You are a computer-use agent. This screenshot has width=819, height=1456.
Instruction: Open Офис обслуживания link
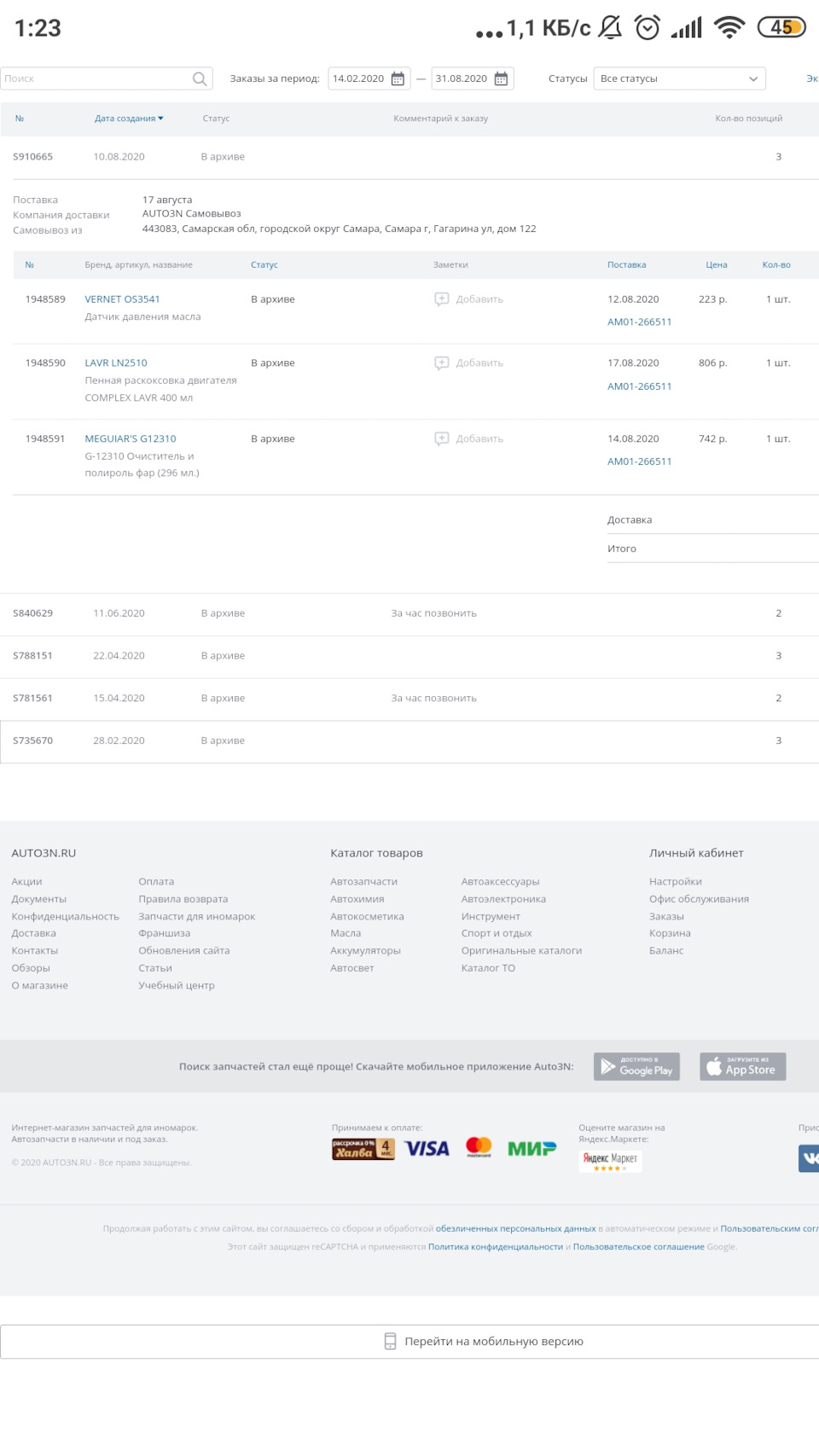699,899
